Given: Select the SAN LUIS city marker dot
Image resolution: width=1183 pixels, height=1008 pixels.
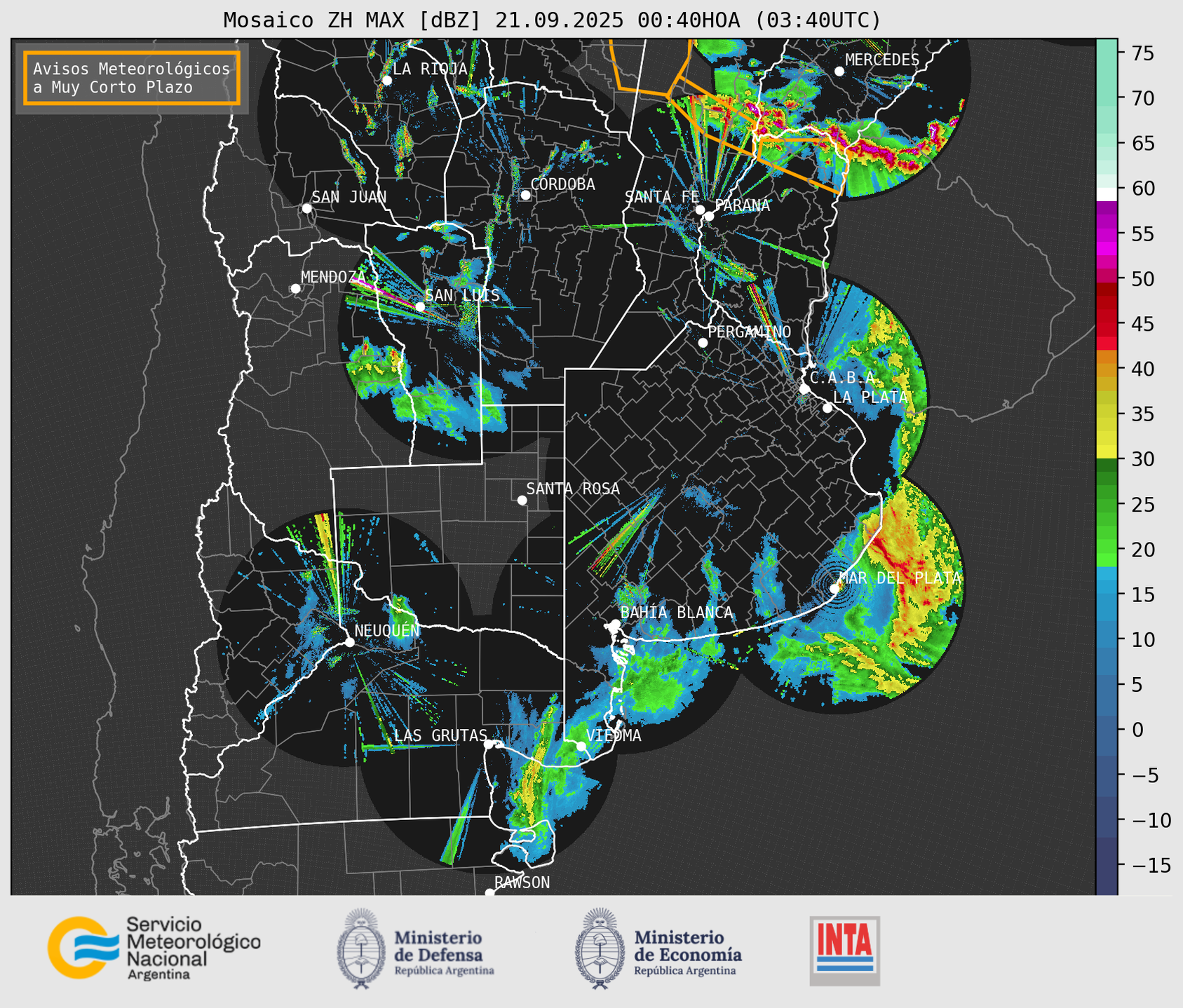Looking at the screenshot, I should point(420,307).
